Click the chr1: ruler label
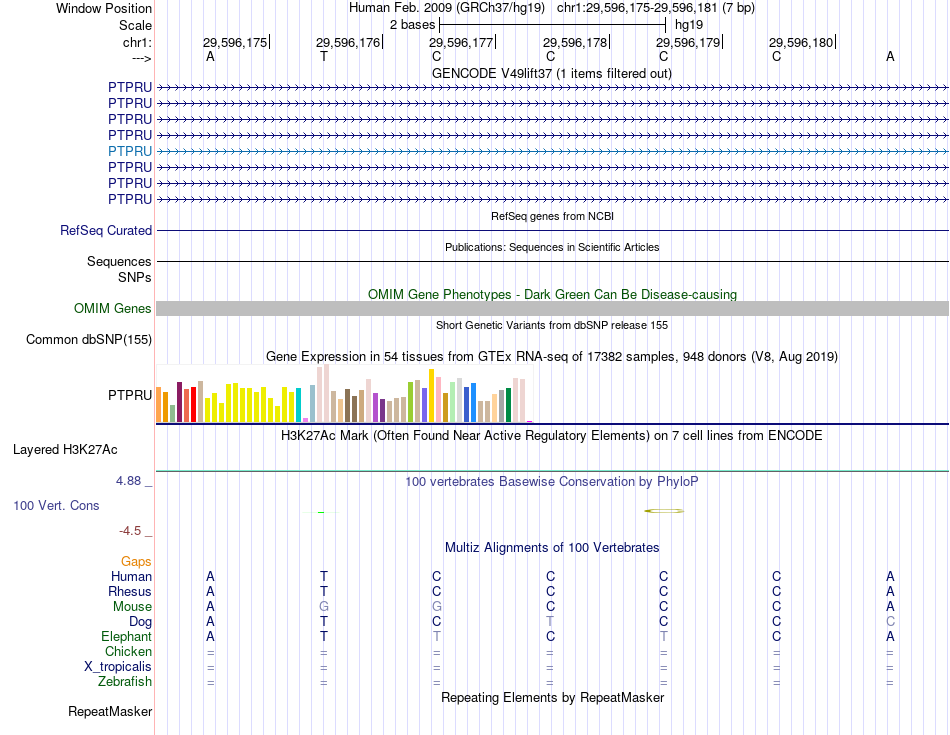 pyautogui.click(x=137, y=42)
